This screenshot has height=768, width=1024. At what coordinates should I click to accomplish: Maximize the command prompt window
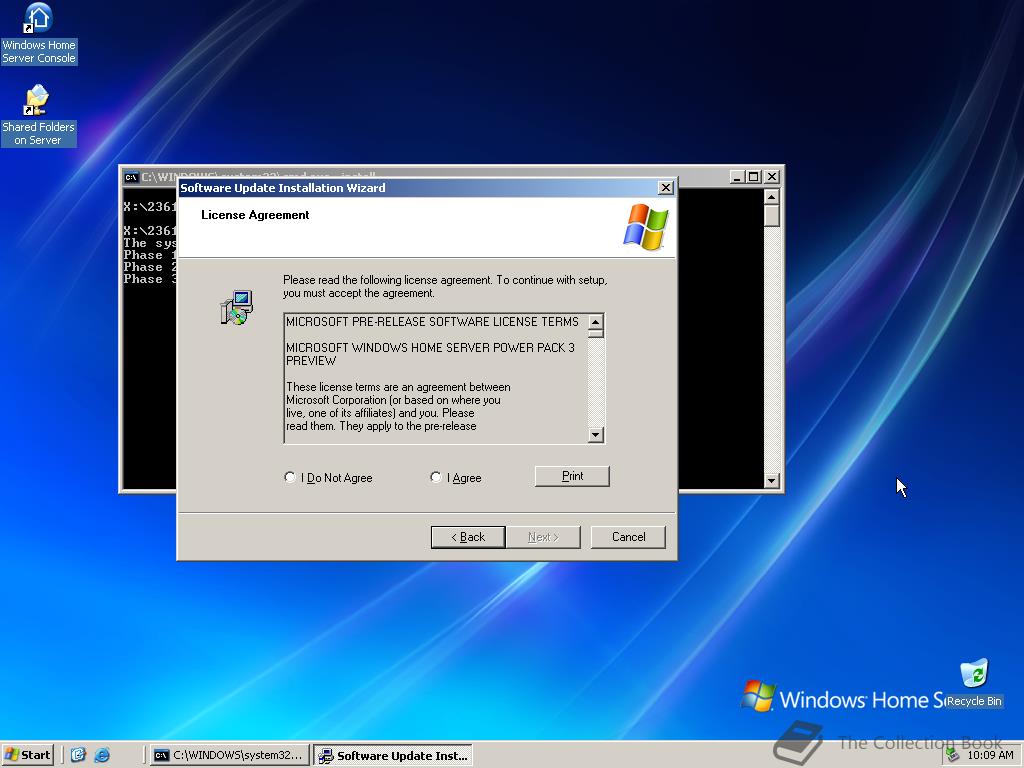click(x=754, y=177)
